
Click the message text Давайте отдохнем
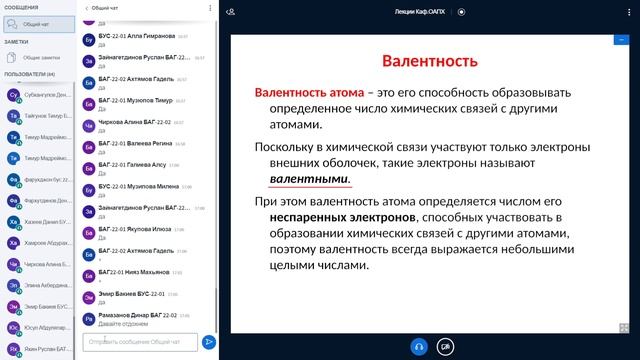pyautogui.click(x=123, y=324)
